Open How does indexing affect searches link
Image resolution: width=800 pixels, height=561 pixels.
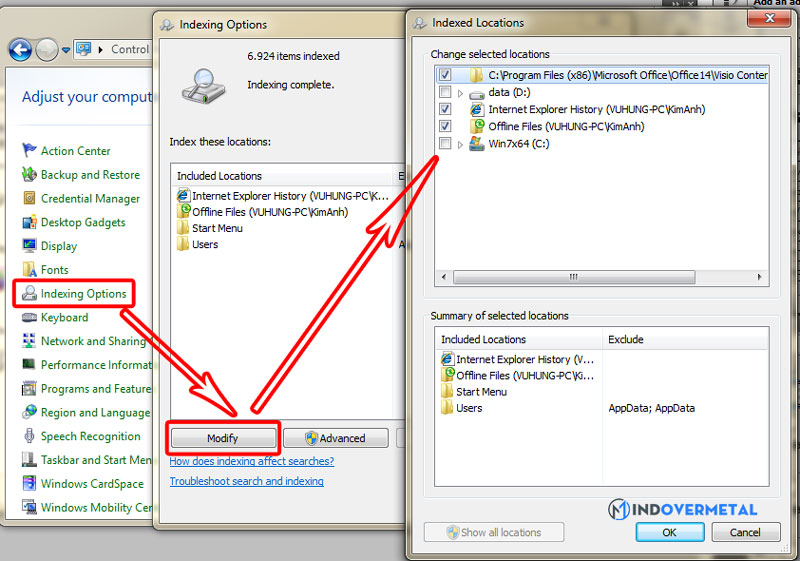tap(252, 462)
